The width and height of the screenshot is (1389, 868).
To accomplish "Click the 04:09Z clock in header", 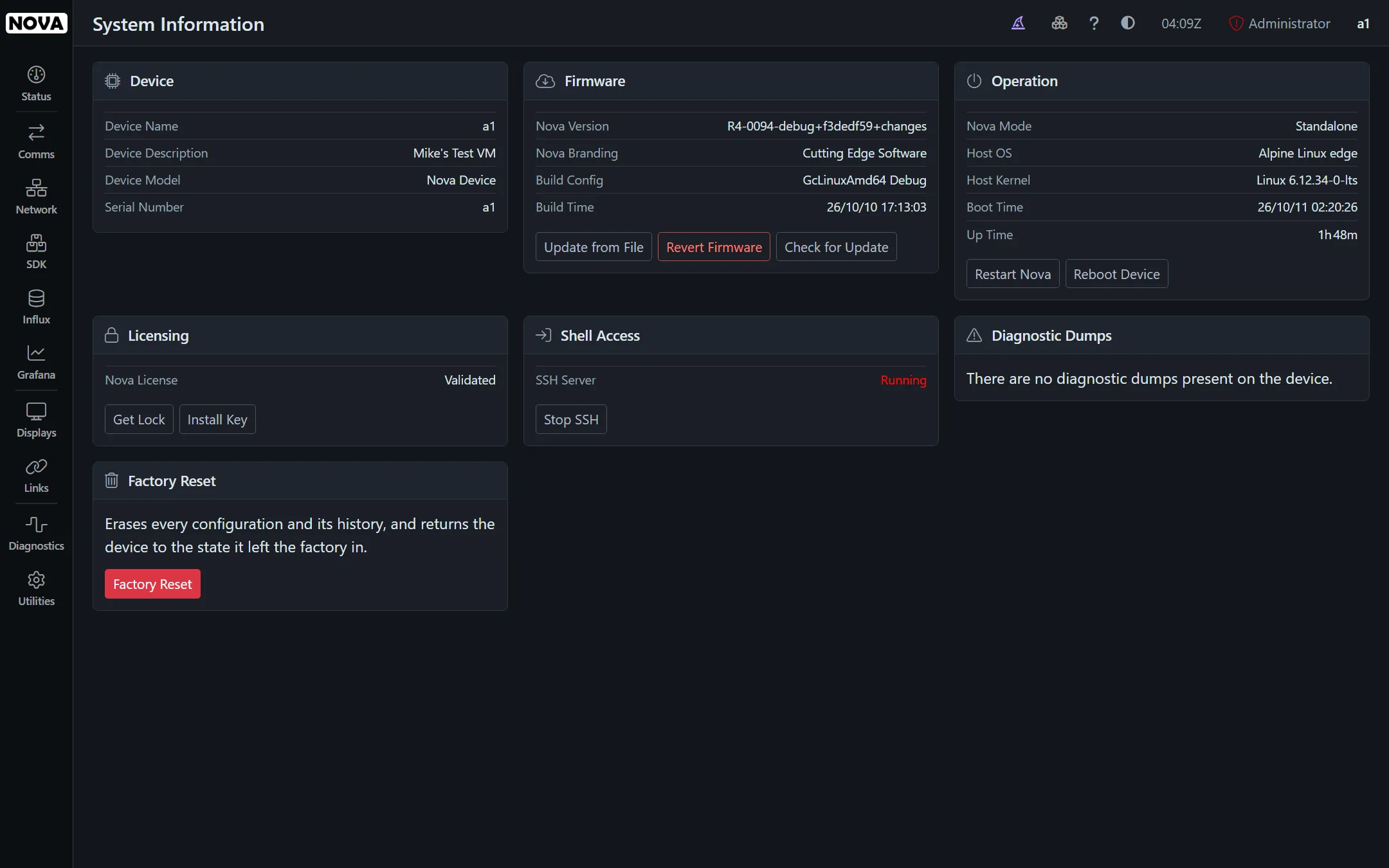I will click(x=1181, y=24).
